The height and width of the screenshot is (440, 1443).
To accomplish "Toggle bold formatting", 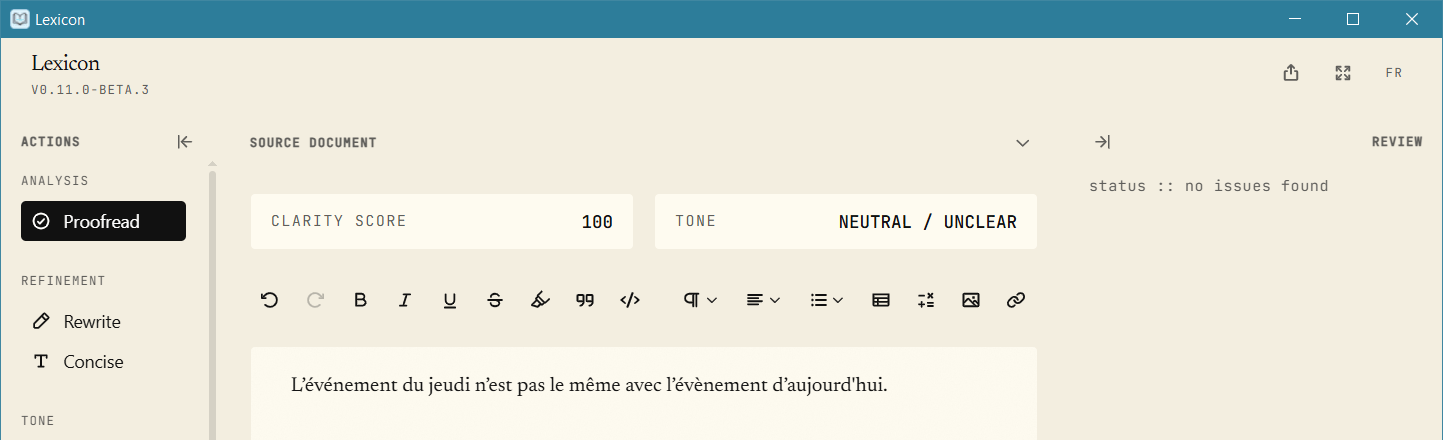I will pos(361,300).
